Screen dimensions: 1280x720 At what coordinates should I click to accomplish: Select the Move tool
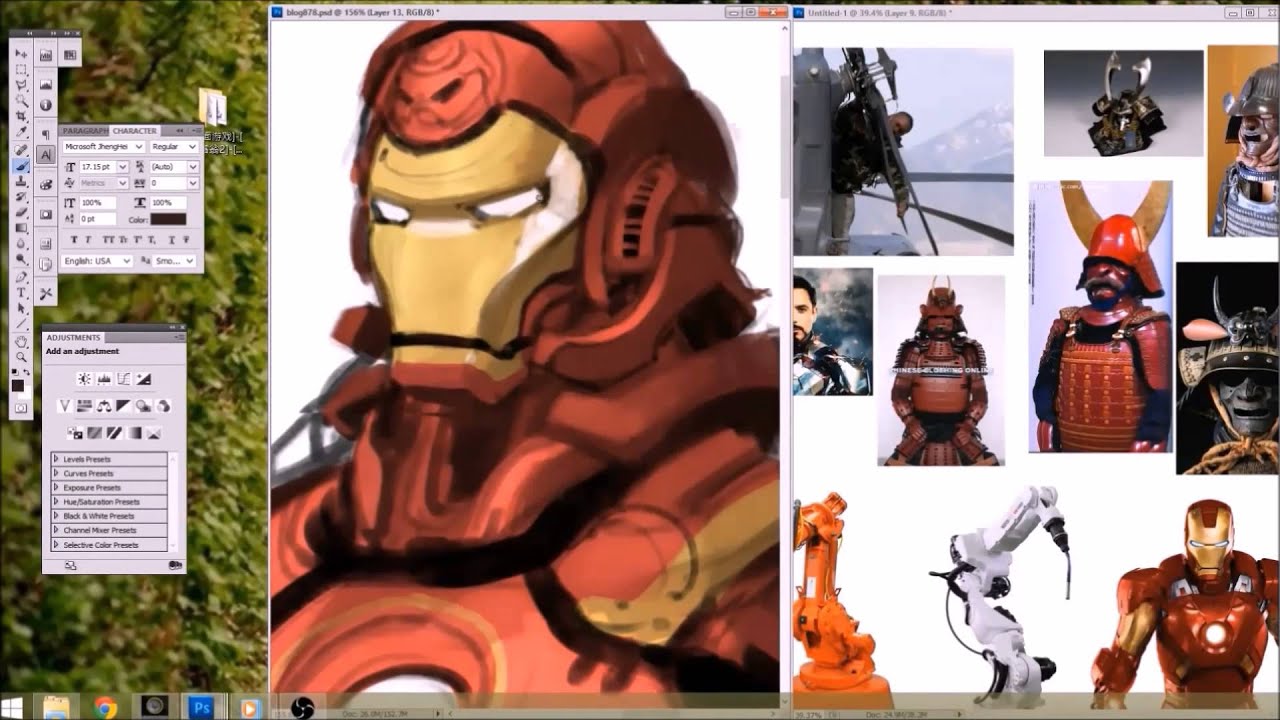(21, 54)
